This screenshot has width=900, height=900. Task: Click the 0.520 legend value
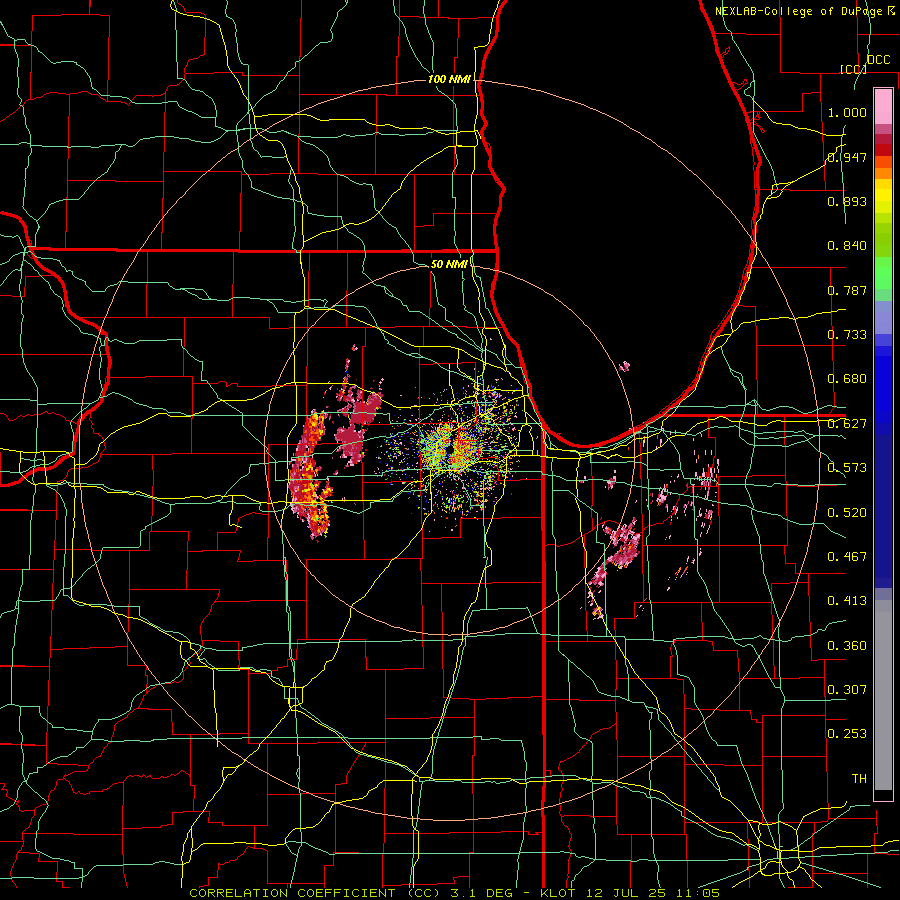pos(847,513)
